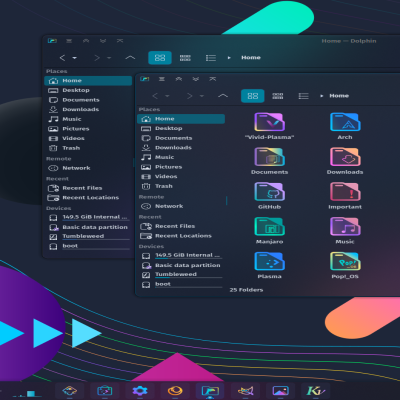Open System Settings gear in the taskbar
Screen dimensions: 400x400
click(x=140, y=390)
